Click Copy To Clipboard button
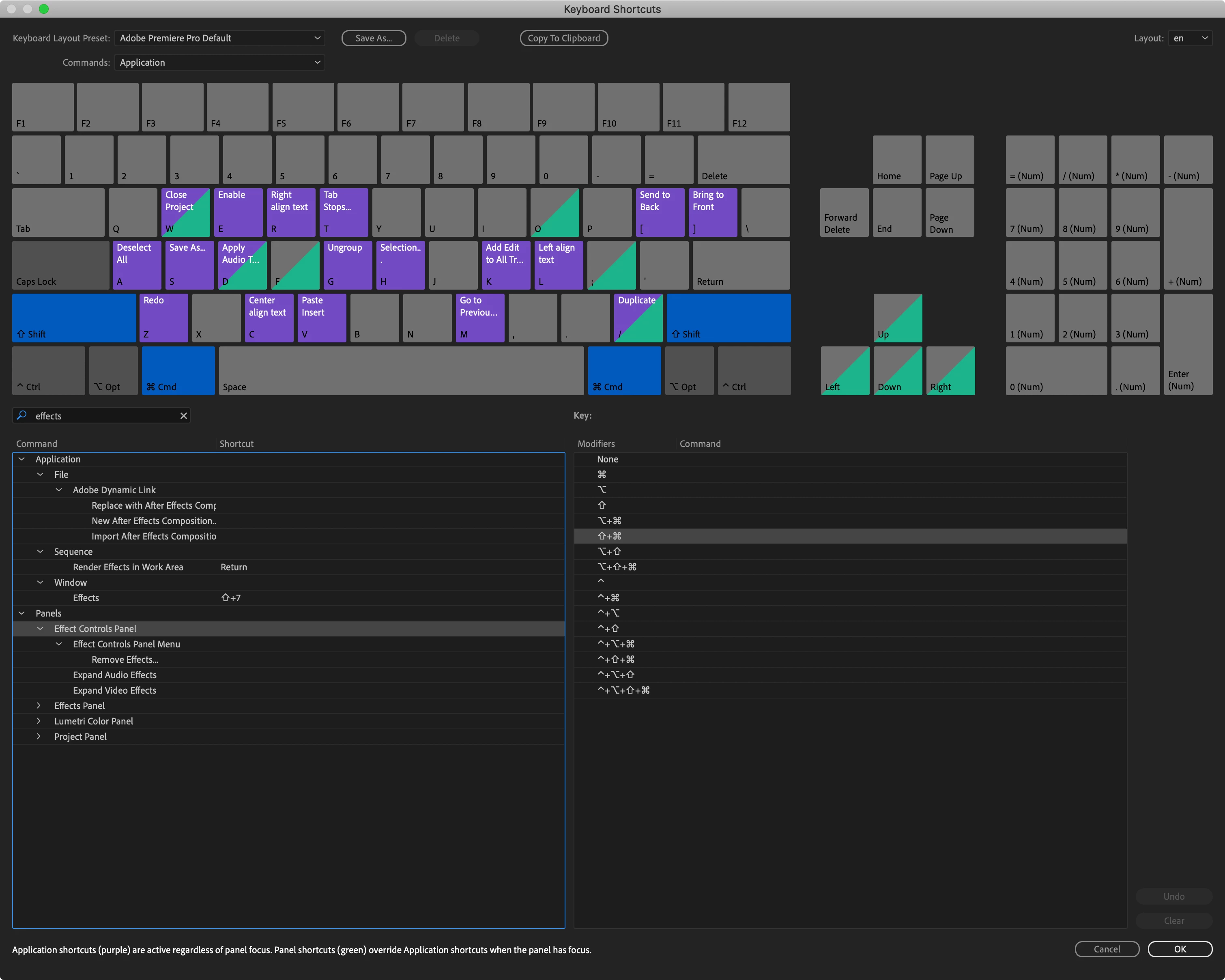 tap(563, 38)
